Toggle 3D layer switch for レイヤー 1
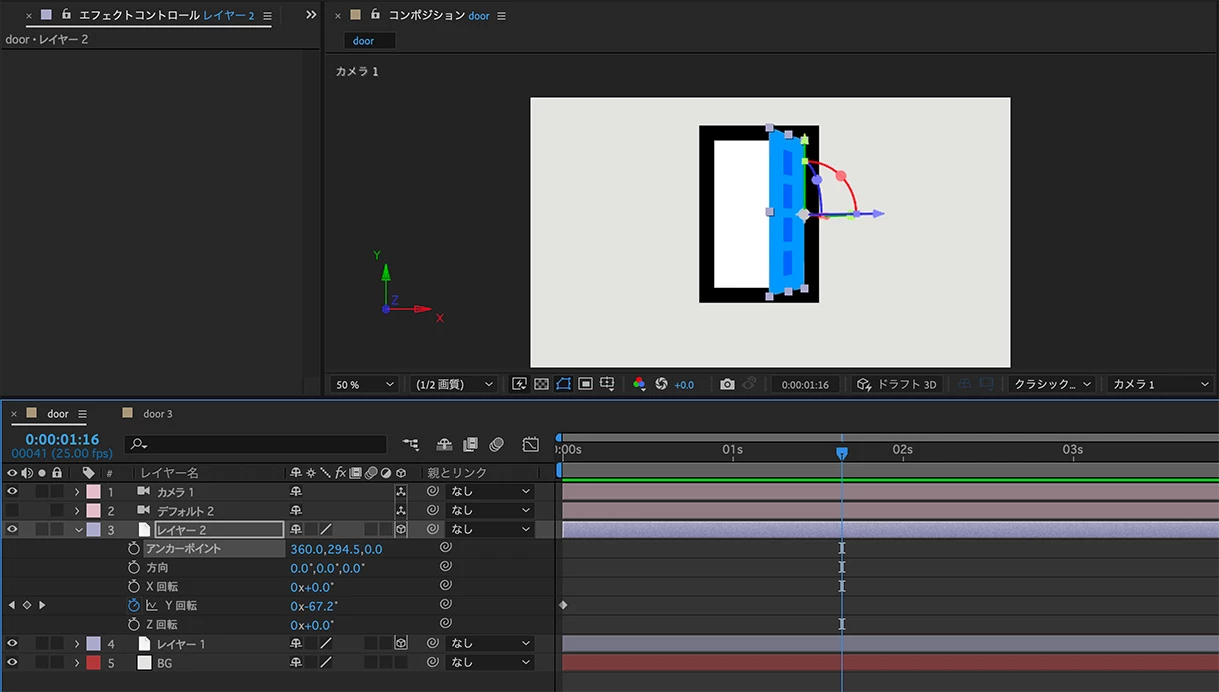 click(401, 644)
